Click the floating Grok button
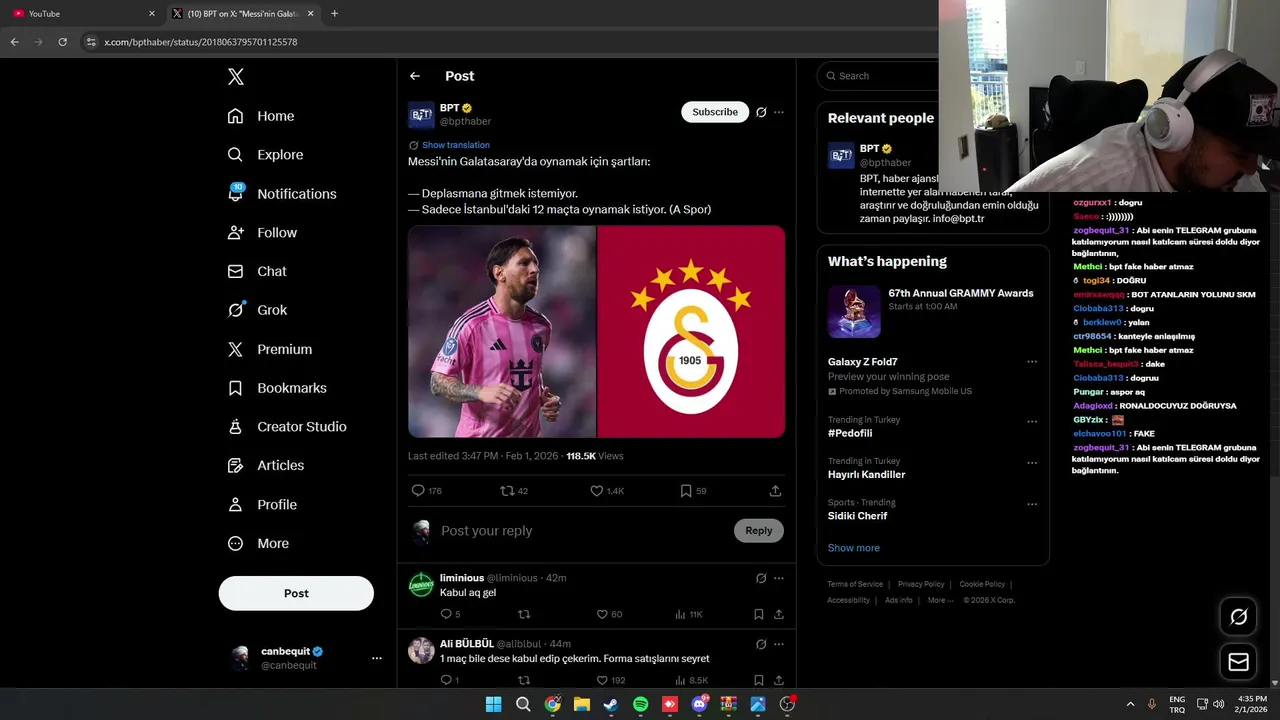Viewport: 1280px width, 720px height. pos(1238,617)
